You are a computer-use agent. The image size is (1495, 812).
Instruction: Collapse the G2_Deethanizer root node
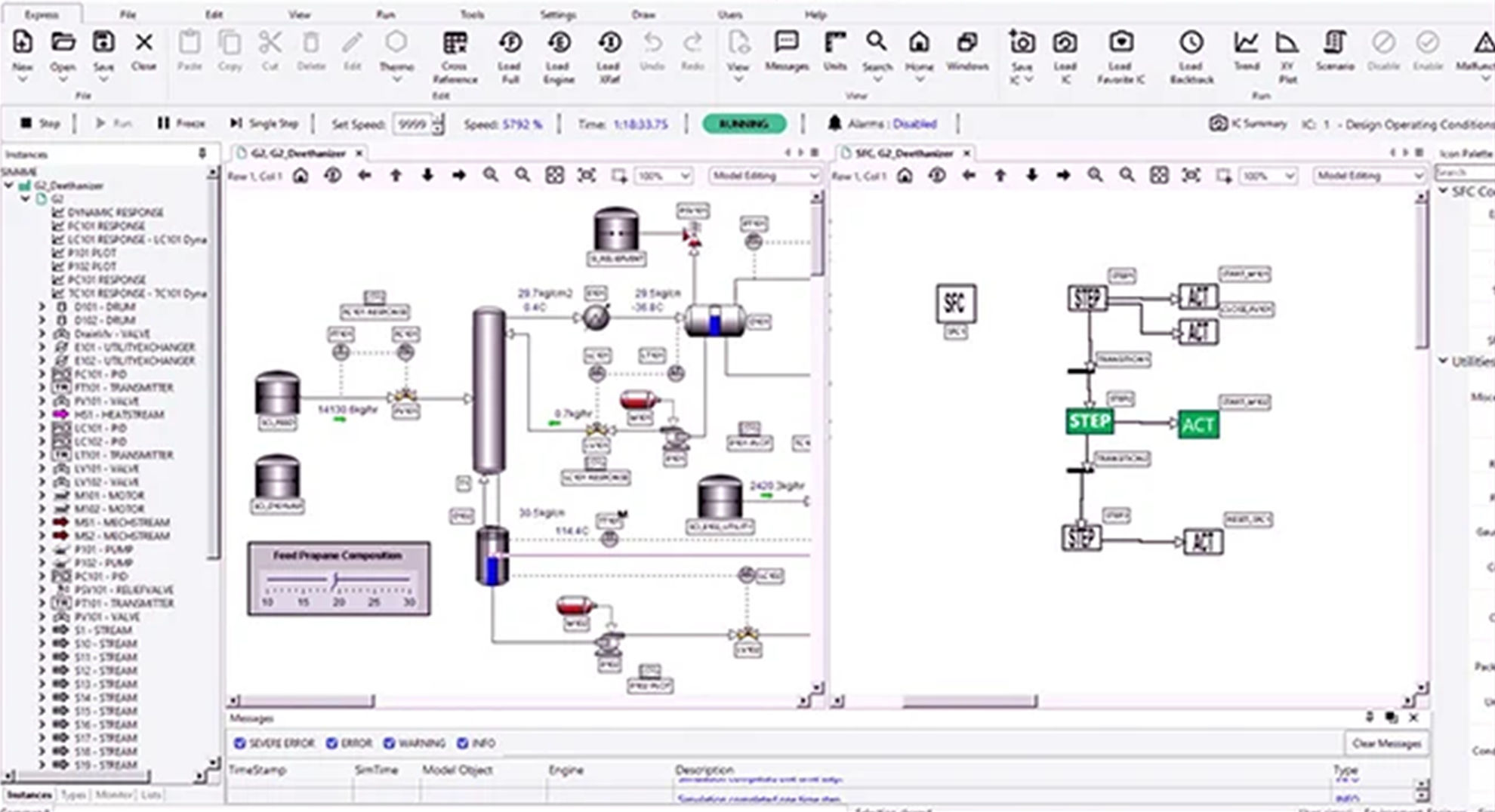coord(9,186)
